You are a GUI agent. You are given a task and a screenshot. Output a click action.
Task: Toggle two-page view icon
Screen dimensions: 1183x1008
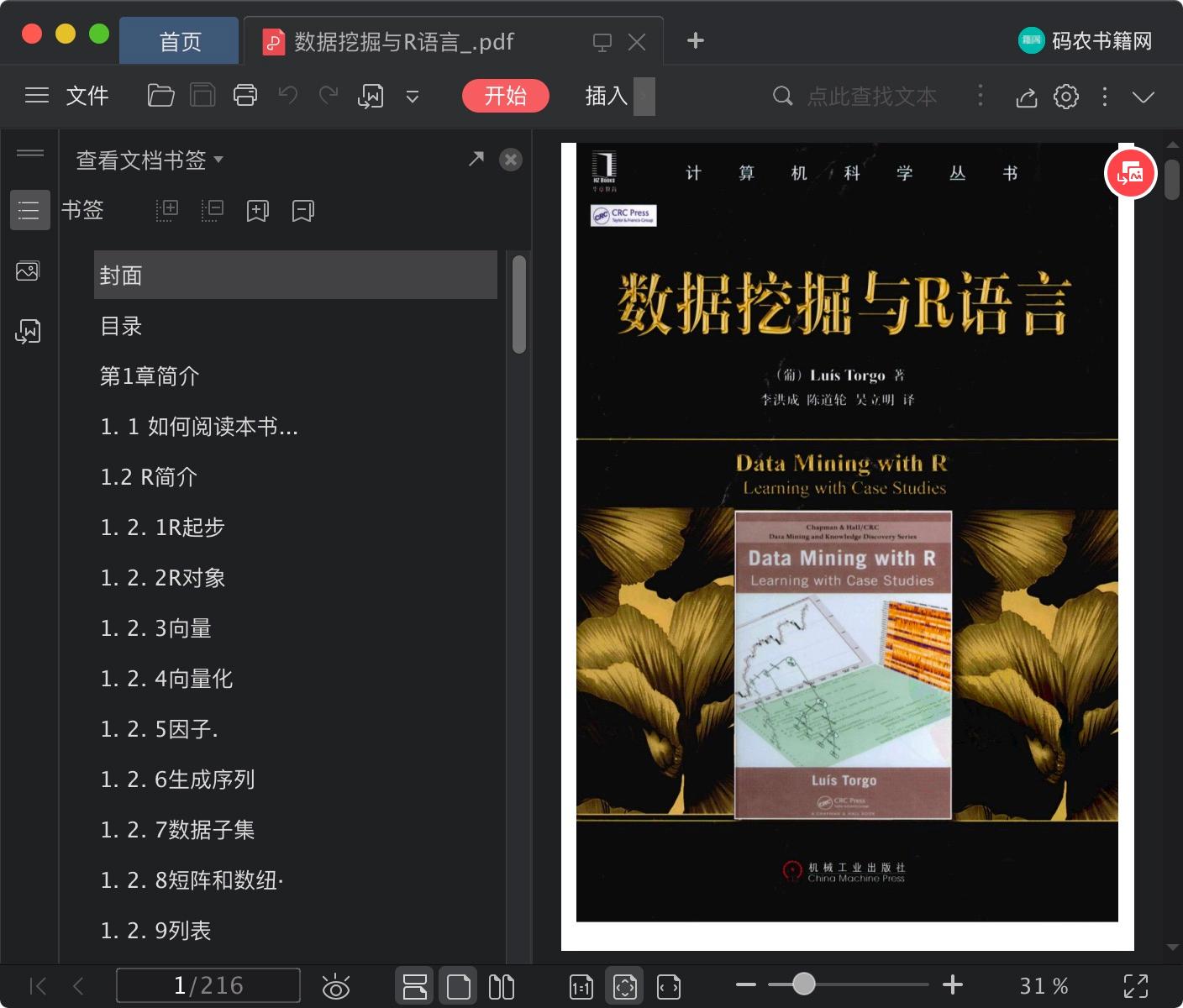click(x=502, y=986)
